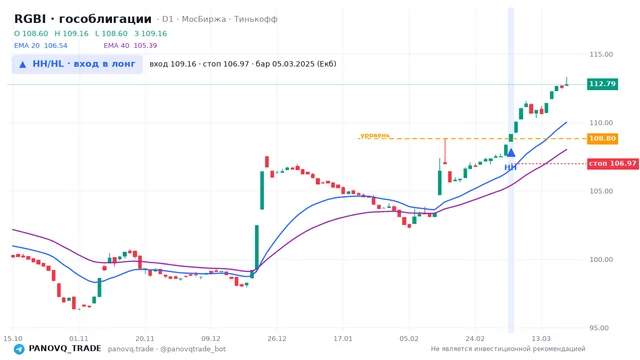Click the RGBI гособлигации title
The height and width of the screenshot is (360, 640).
[83, 19]
